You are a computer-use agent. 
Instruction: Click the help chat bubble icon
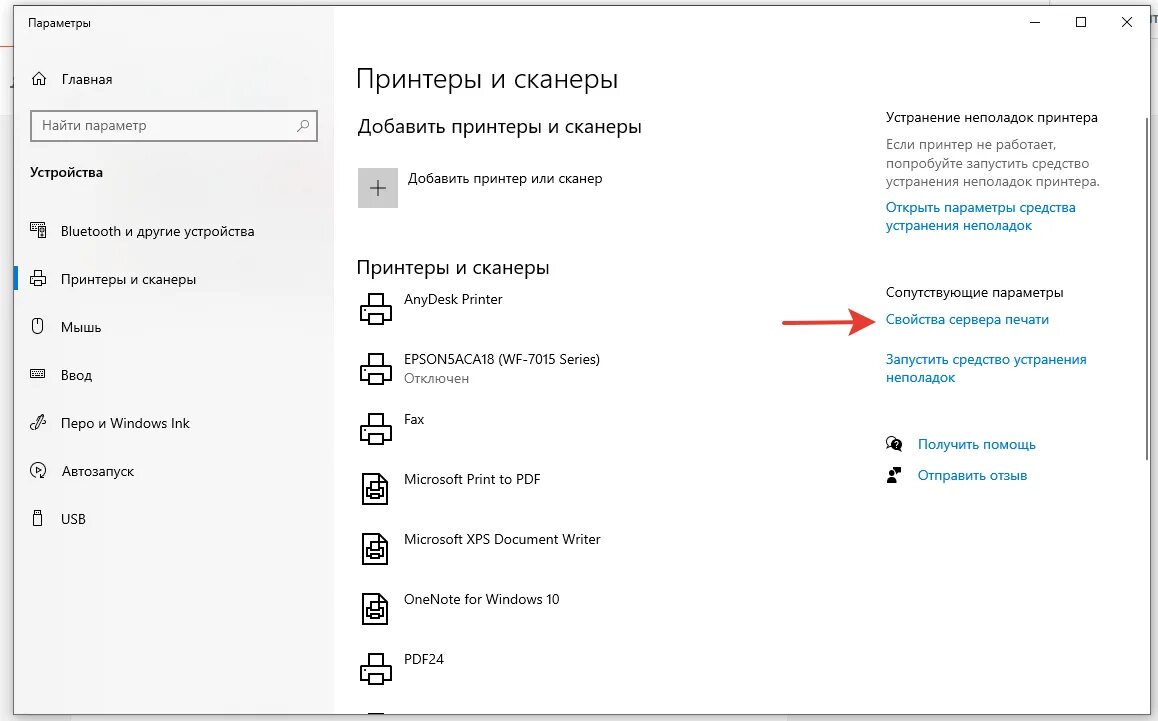coord(894,444)
